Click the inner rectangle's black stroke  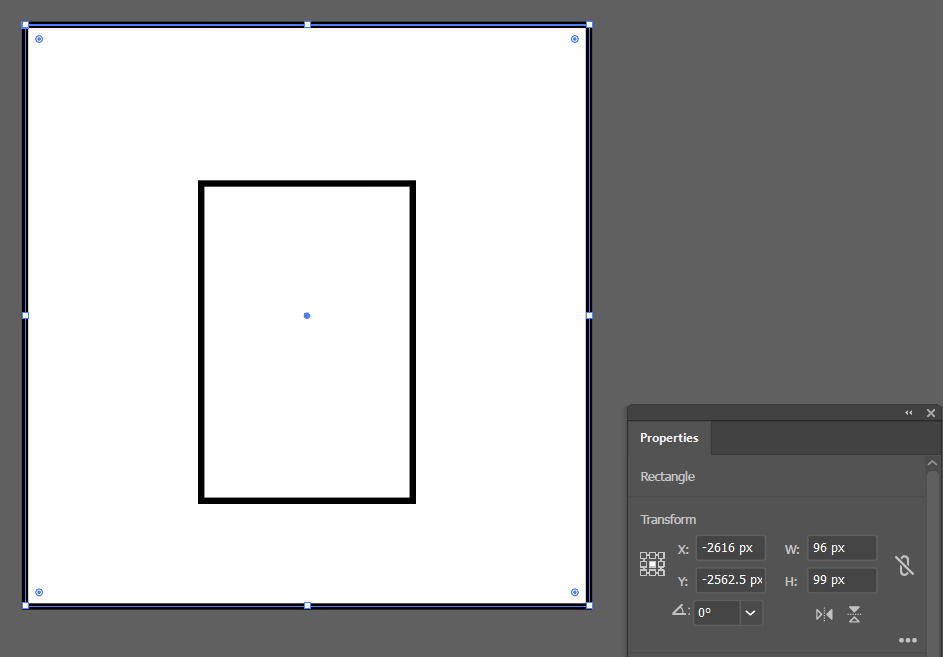click(x=307, y=184)
